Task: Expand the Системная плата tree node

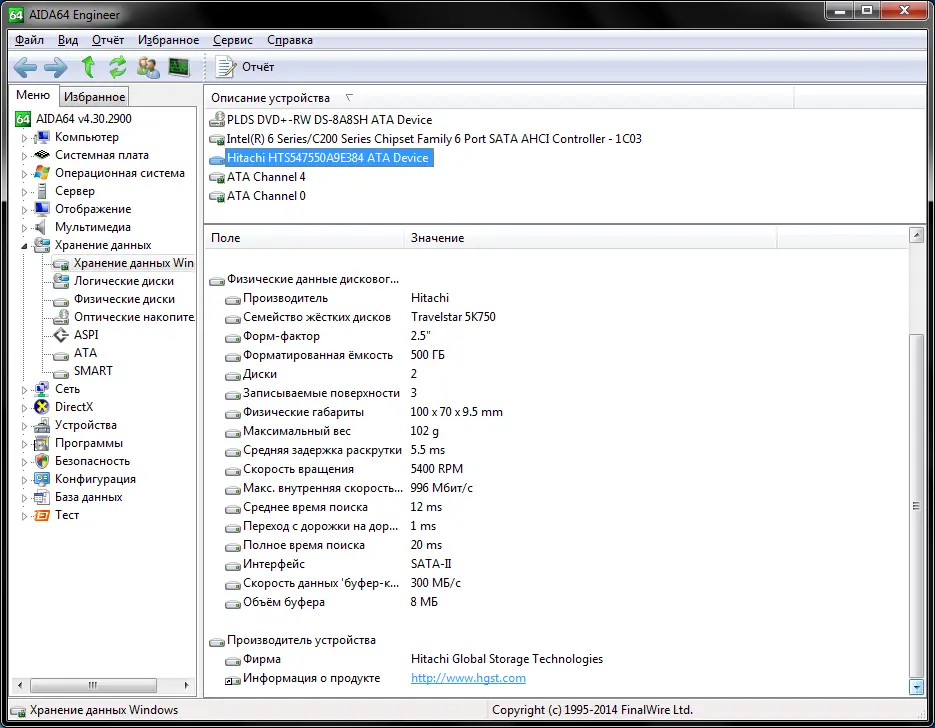Action: [25, 156]
